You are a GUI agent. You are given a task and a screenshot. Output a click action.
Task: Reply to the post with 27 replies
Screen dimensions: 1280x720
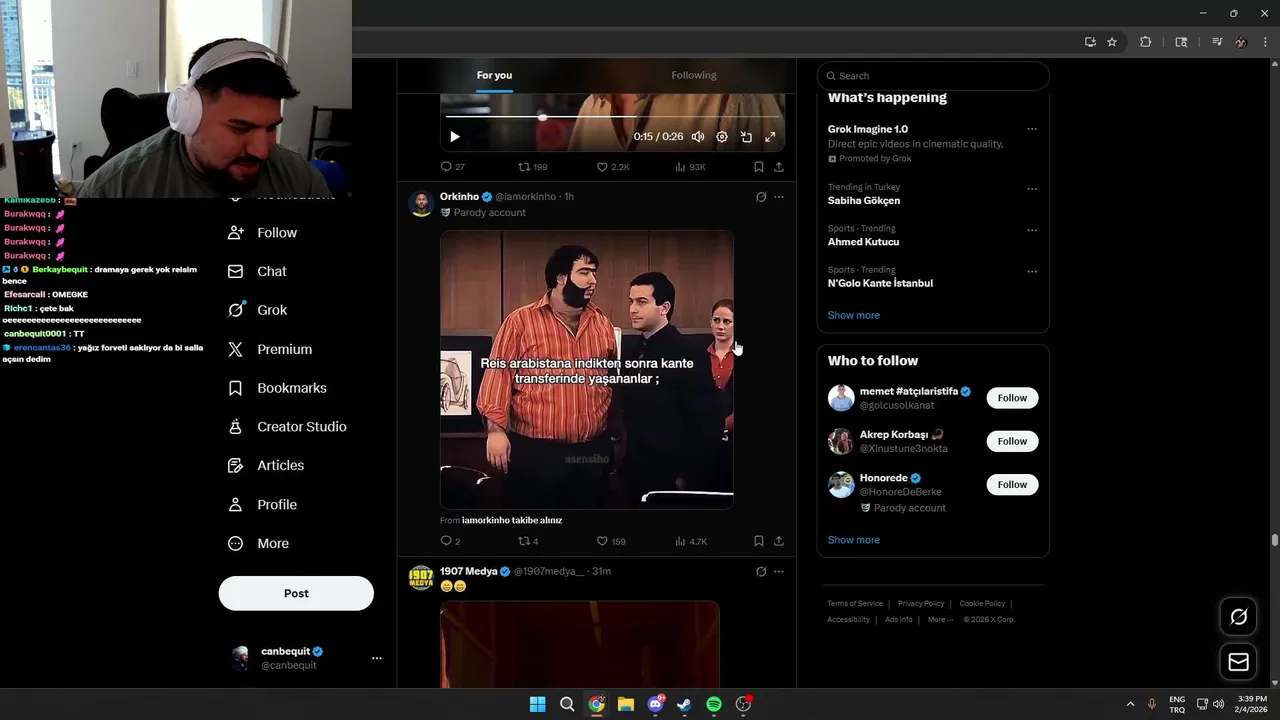click(452, 167)
